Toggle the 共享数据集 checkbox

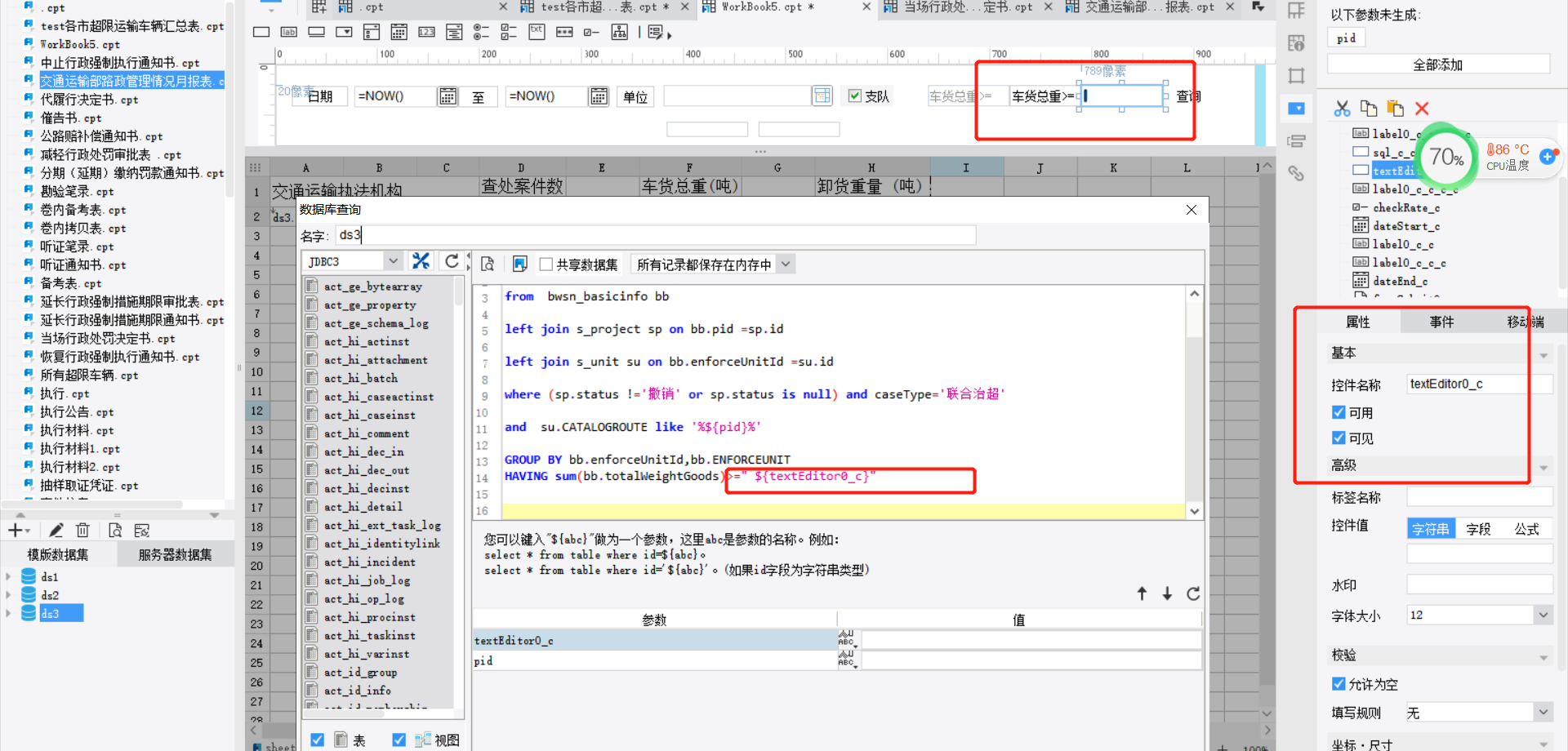546,264
